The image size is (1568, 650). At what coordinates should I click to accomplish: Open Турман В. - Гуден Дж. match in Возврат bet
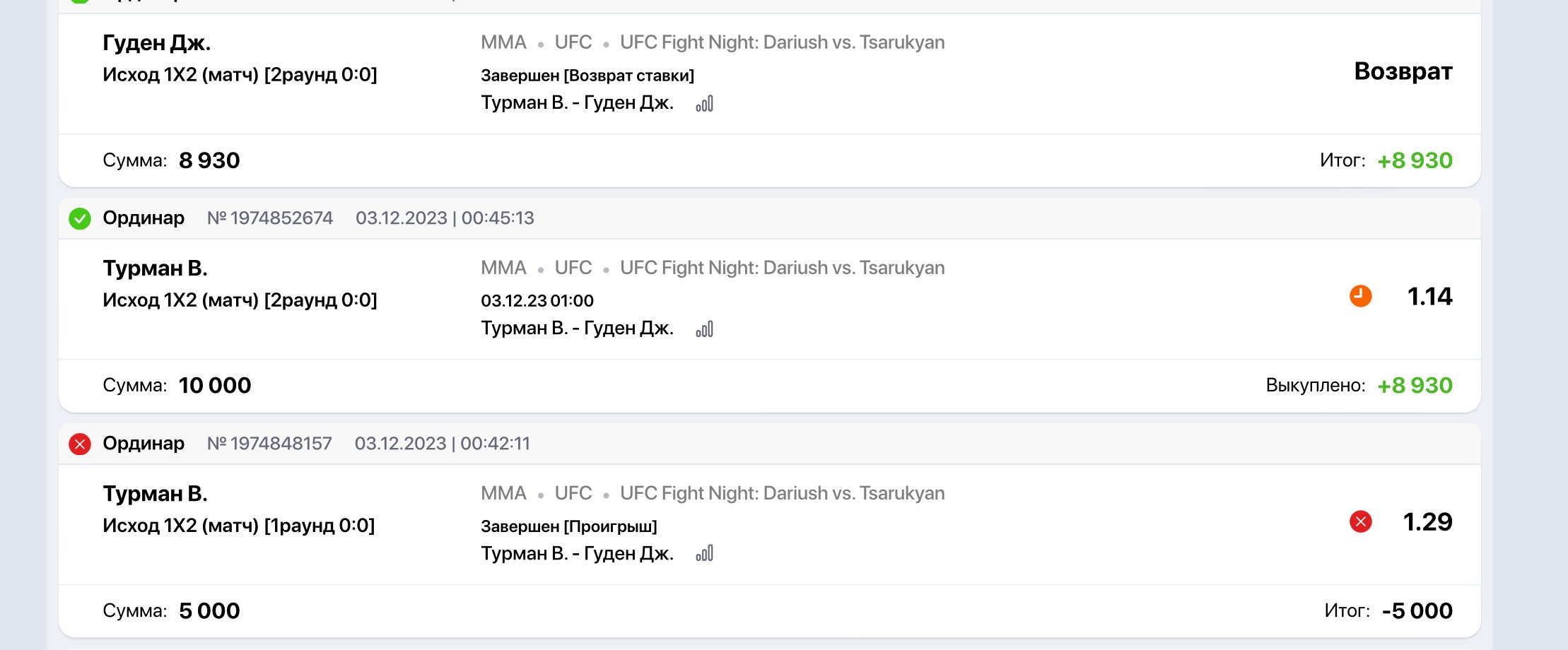coord(577,103)
